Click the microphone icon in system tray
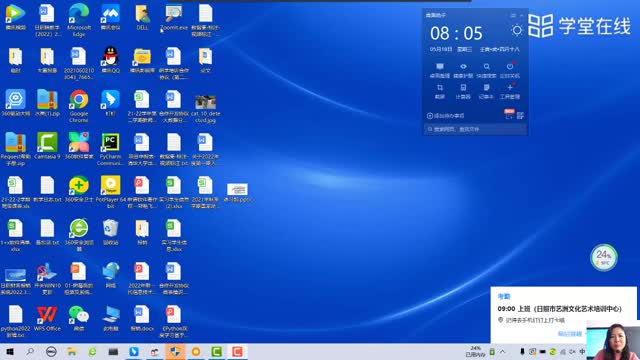Screen dimensions: 640x360 [x=522, y=352]
